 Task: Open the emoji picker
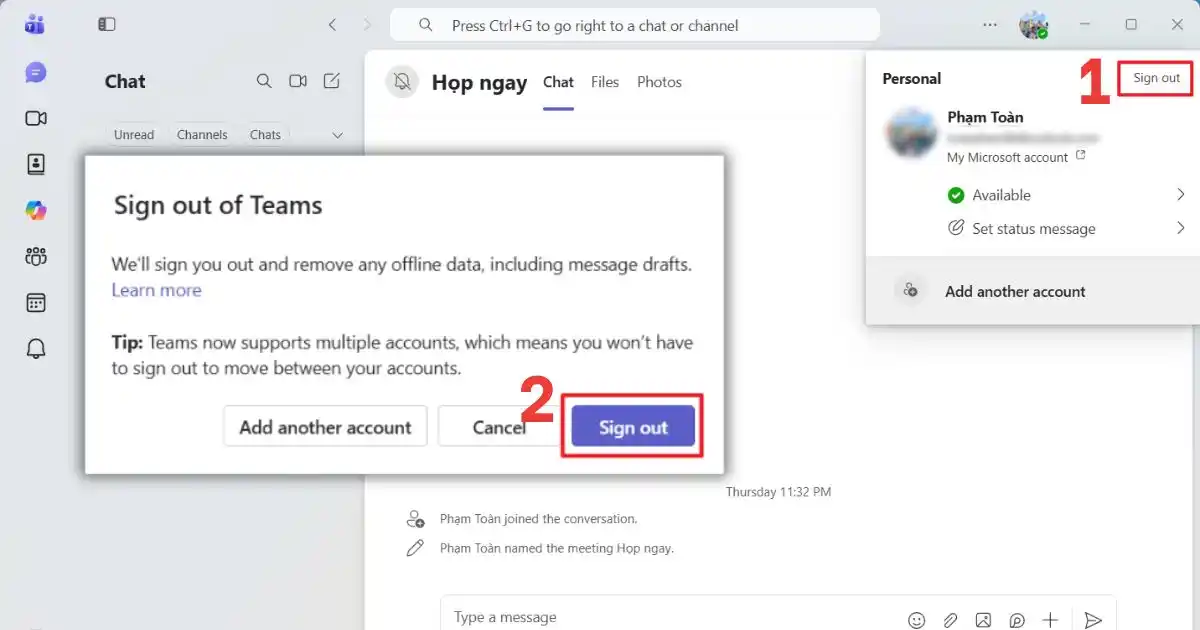pos(916,620)
